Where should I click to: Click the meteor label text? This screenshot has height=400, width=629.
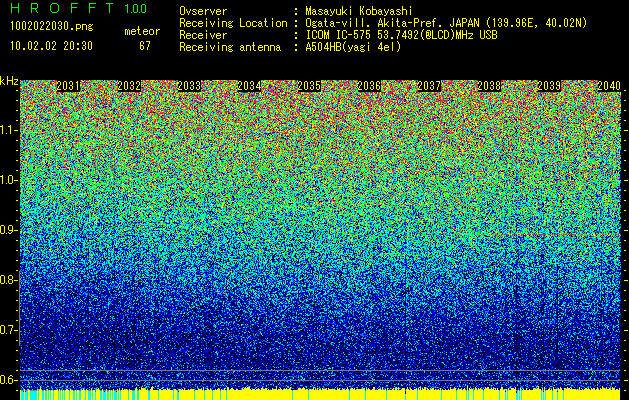tap(142, 31)
